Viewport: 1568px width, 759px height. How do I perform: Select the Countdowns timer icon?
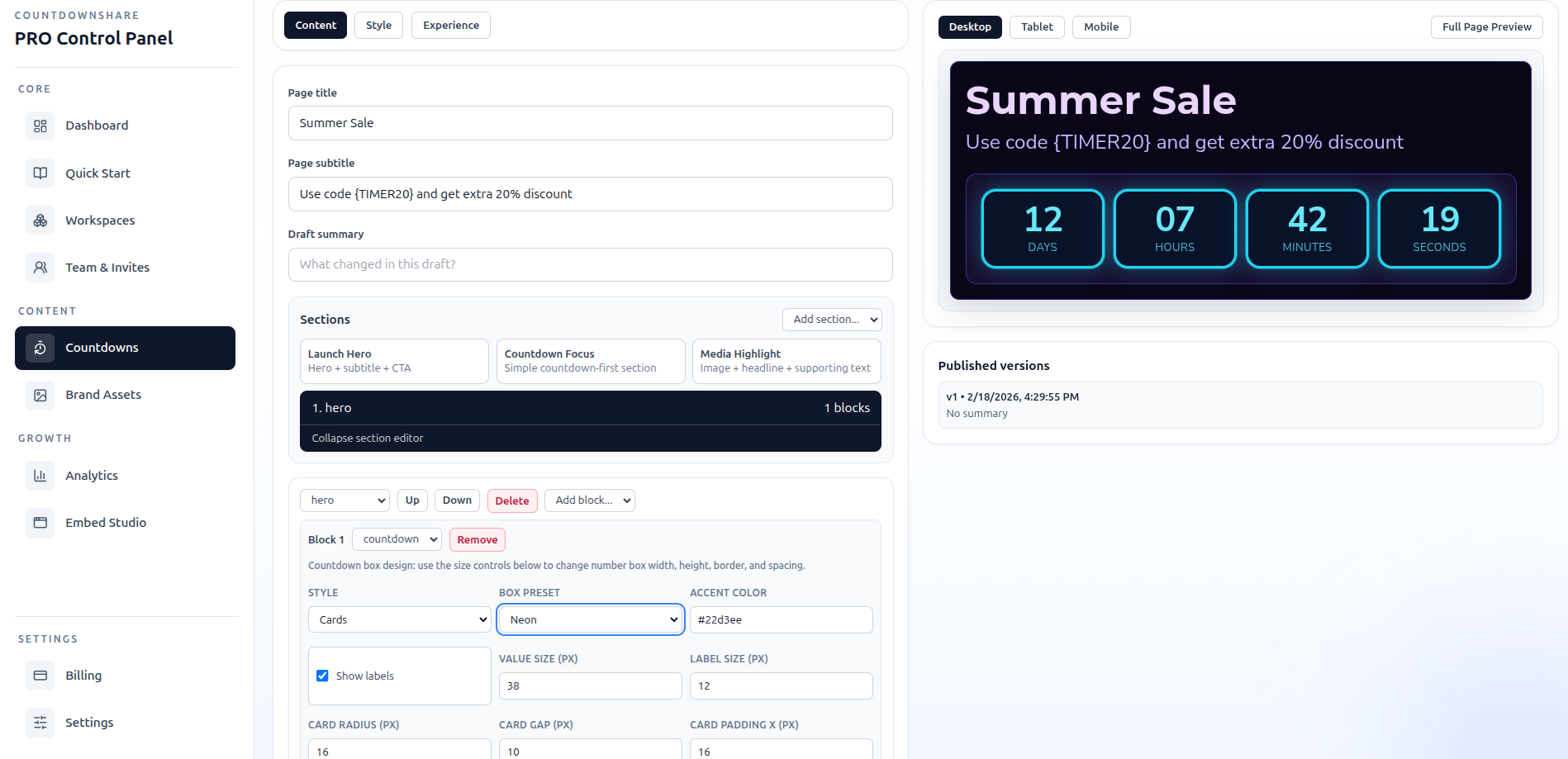tap(39, 348)
